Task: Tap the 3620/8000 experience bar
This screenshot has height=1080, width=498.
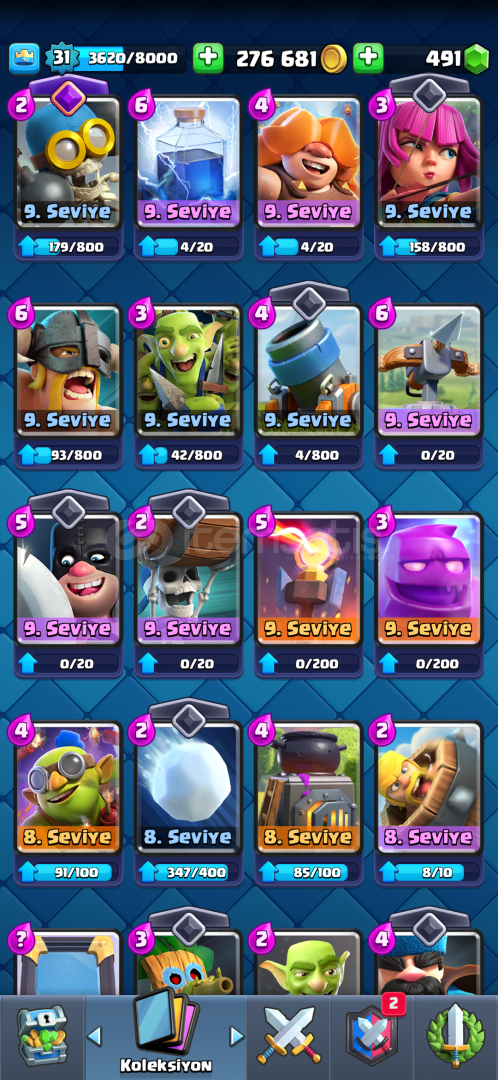Action: pyautogui.click(x=129, y=59)
